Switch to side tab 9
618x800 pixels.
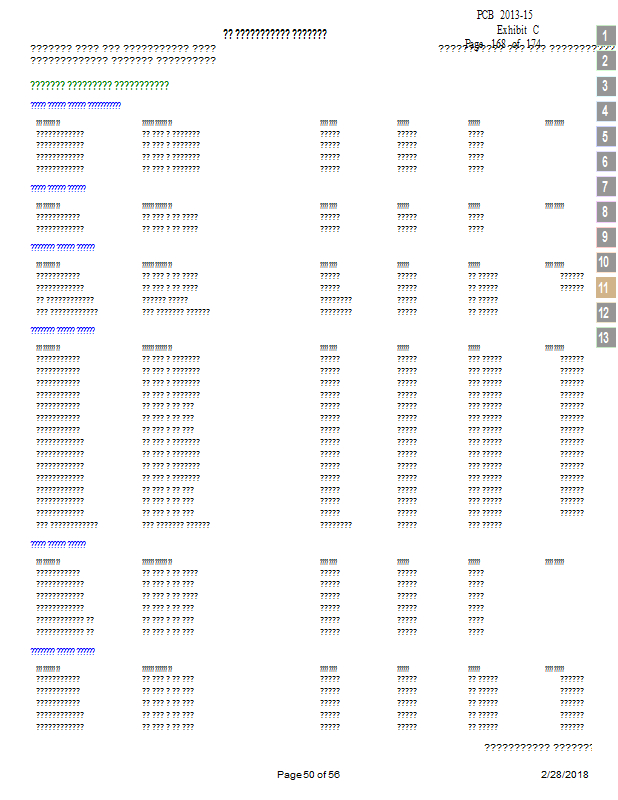604,237
